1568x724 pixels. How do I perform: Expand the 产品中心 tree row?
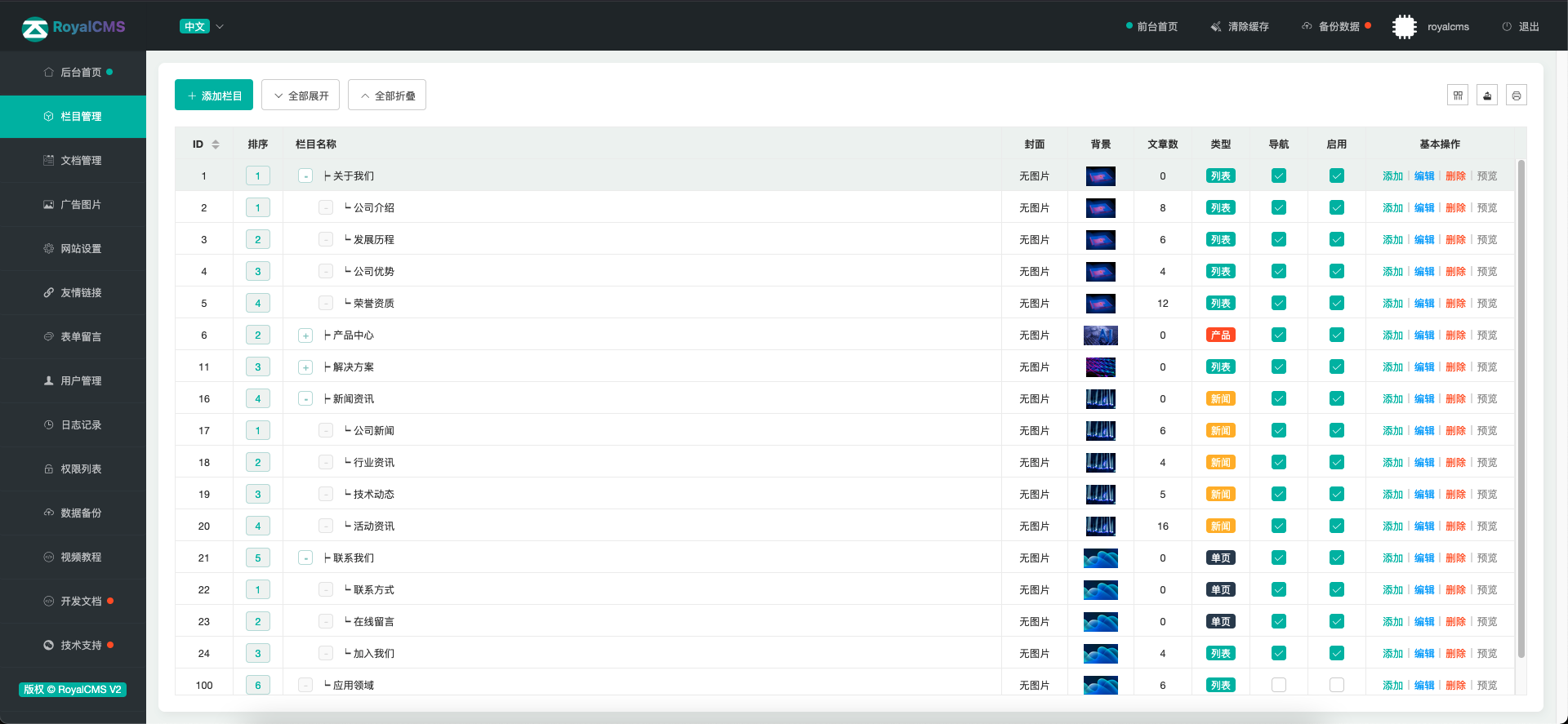(305, 335)
